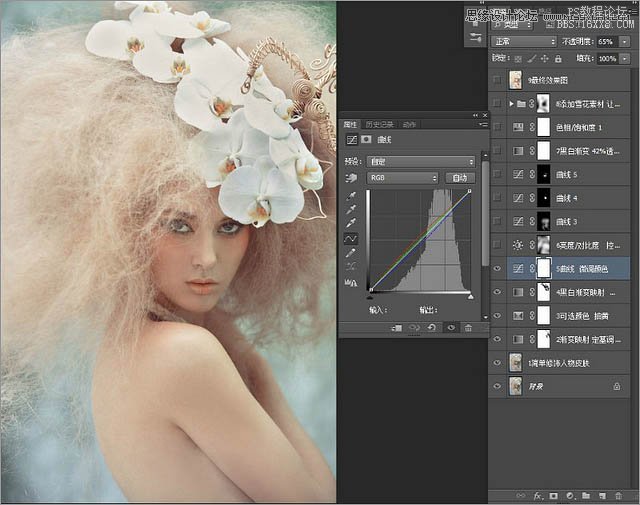This screenshot has height=505, width=640.
Task: Expand the '8添加雪花素材' group triangle
Action: pyautogui.click(x=511, y=104)
